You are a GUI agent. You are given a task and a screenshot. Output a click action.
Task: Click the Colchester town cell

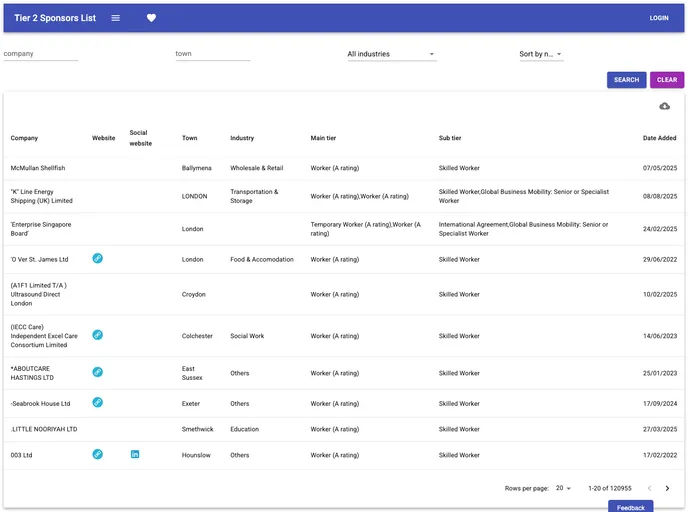pos(197,336)
